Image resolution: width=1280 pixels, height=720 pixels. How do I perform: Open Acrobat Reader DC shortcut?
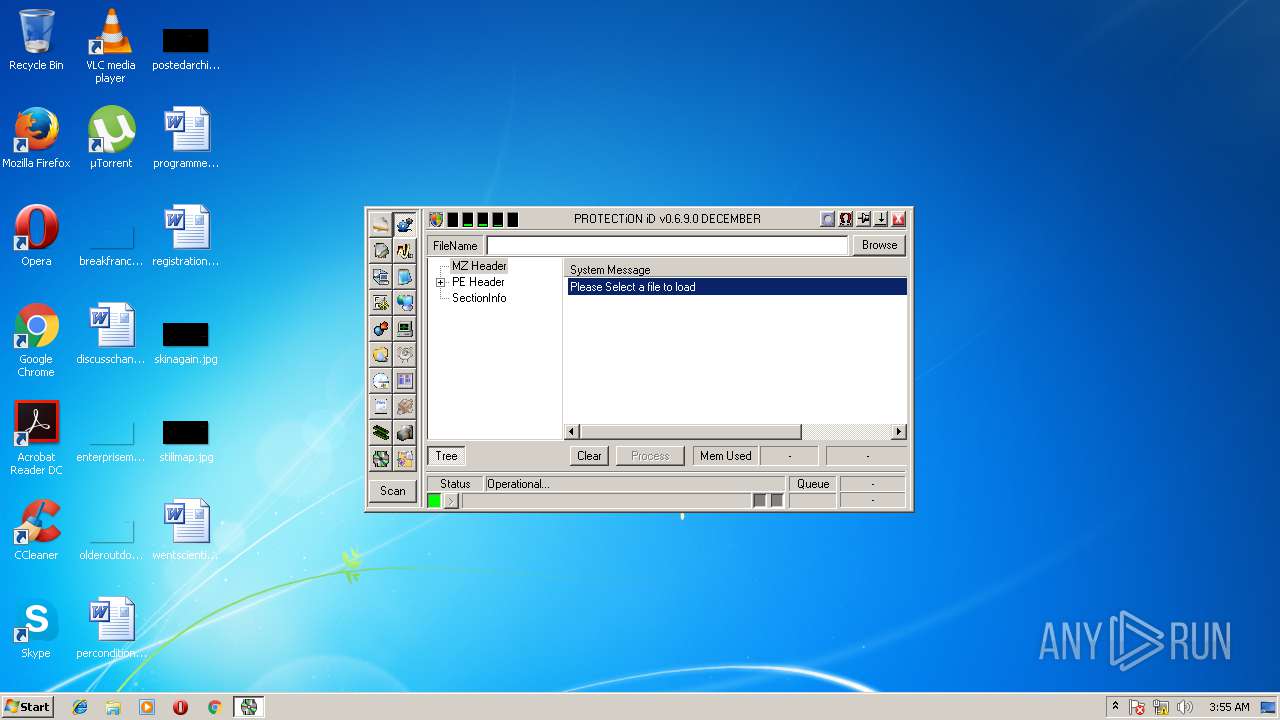point(36,438)
